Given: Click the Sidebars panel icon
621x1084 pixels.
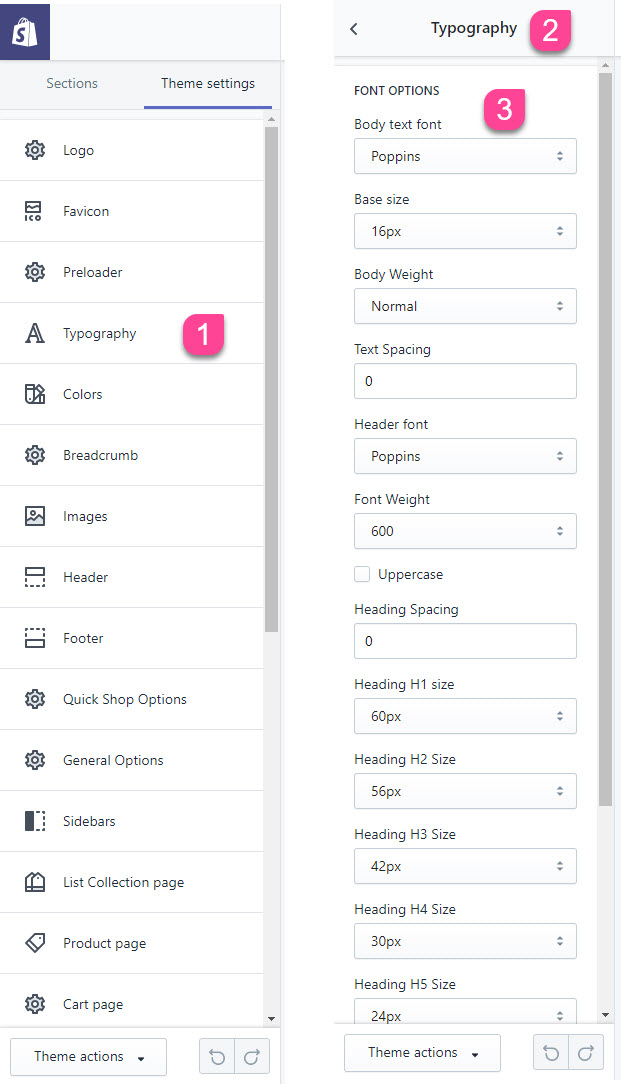Looking at the screenshot, I should [x=35, y=821].
